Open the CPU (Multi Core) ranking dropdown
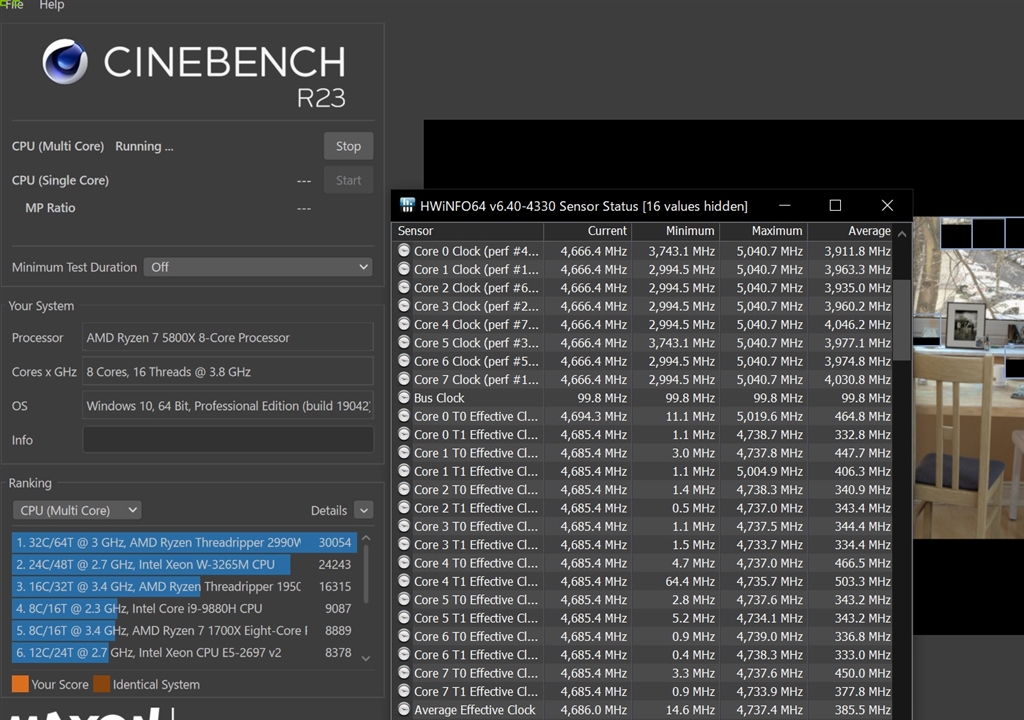Screen dimensions: 1024x720 click(x=77, y=510)
